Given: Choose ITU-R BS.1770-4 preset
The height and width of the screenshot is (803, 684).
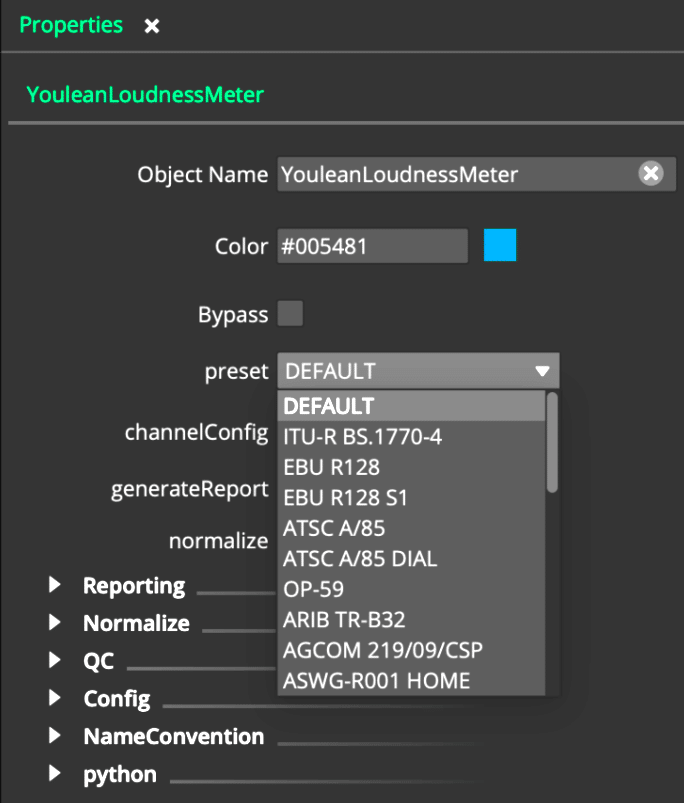Looking at the screenshot, I should click(411, 437).
